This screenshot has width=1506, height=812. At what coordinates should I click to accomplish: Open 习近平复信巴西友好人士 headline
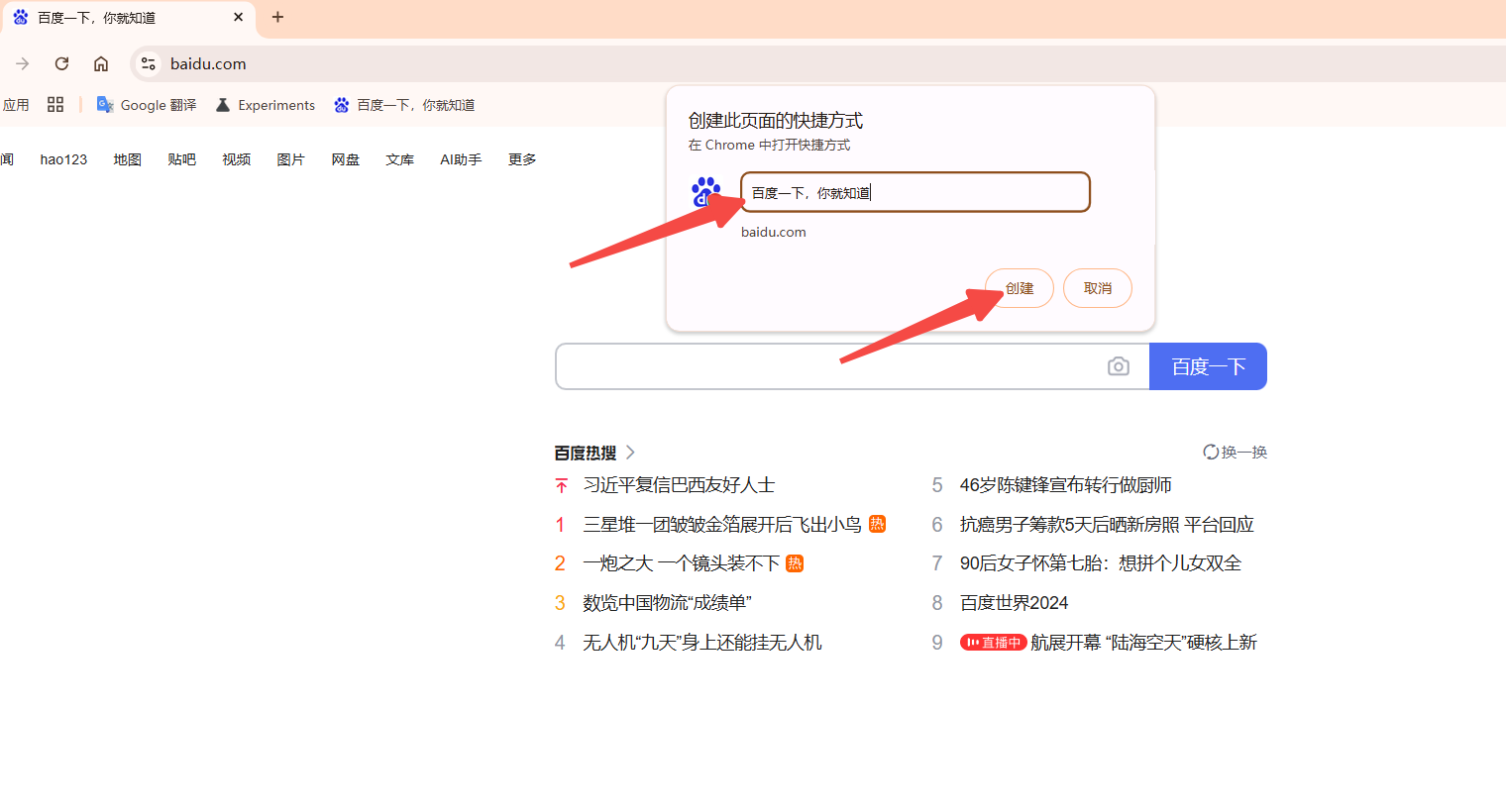(679, 485)
